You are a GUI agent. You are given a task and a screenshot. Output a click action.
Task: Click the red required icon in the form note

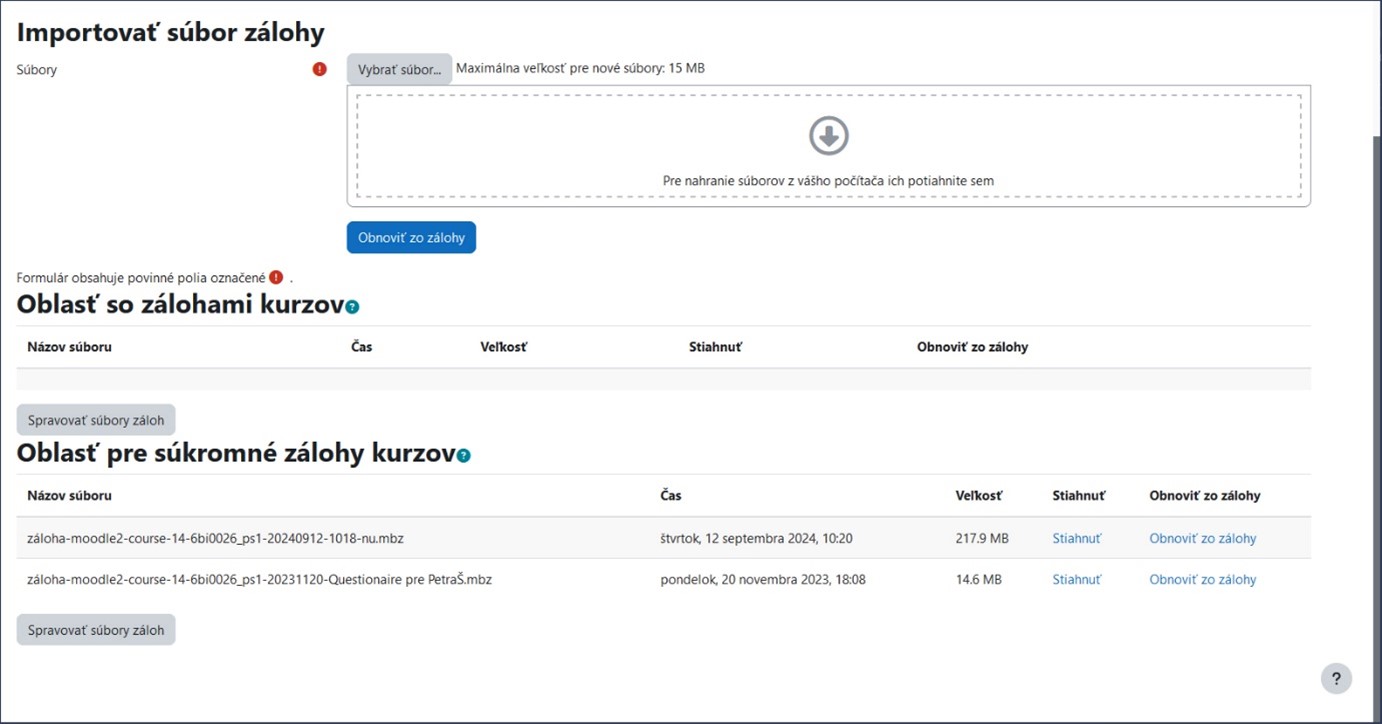pos(276,277)
